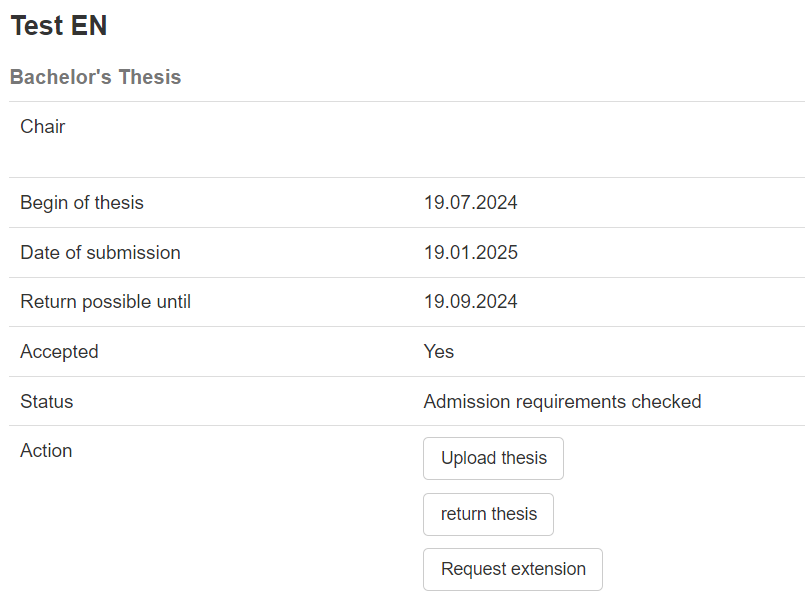The image size is (805, 602).
Task: Click 'EN' in the page title
Action: [x=89, y=26]
